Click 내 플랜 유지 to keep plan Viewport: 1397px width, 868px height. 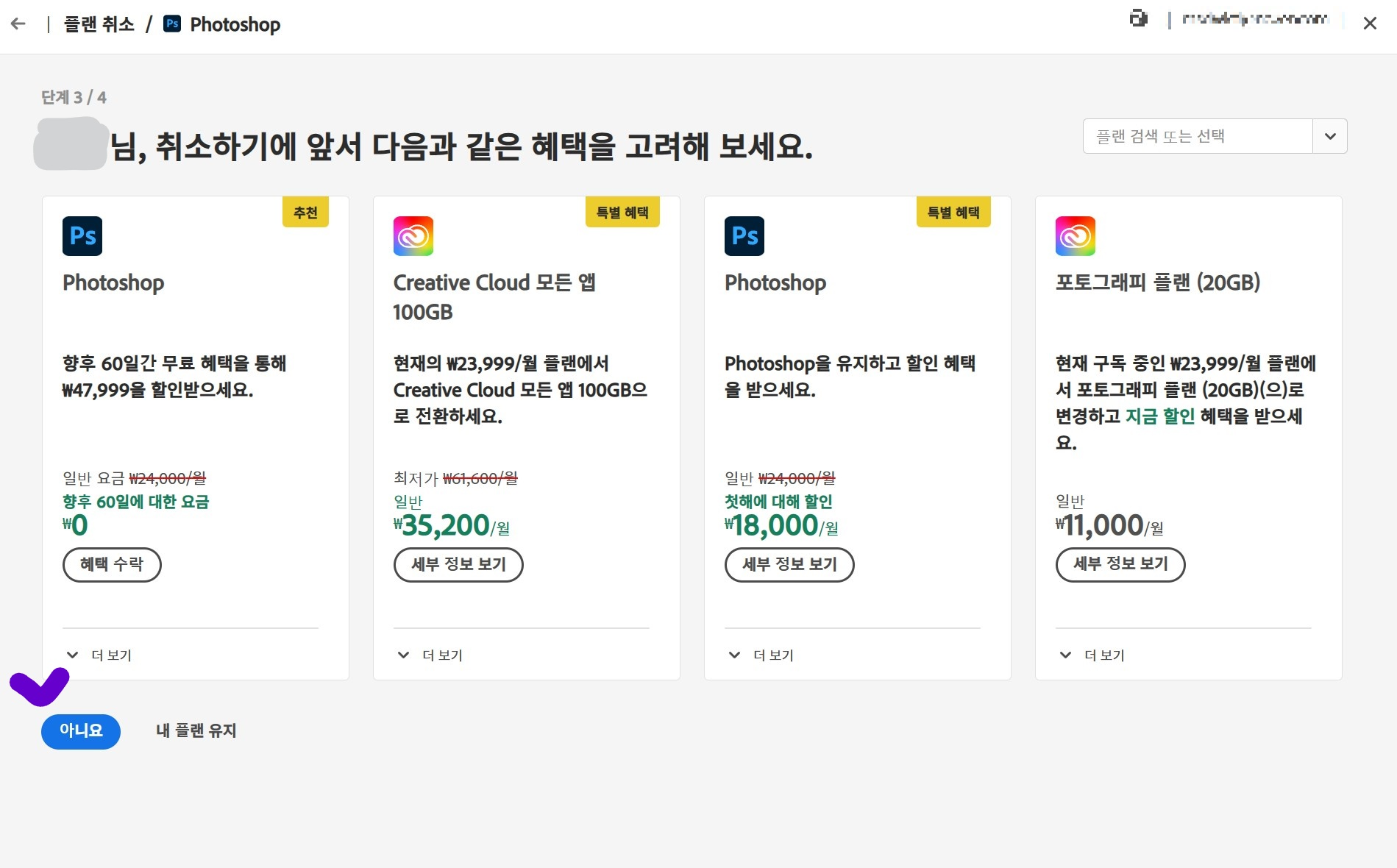pos(196,731)
